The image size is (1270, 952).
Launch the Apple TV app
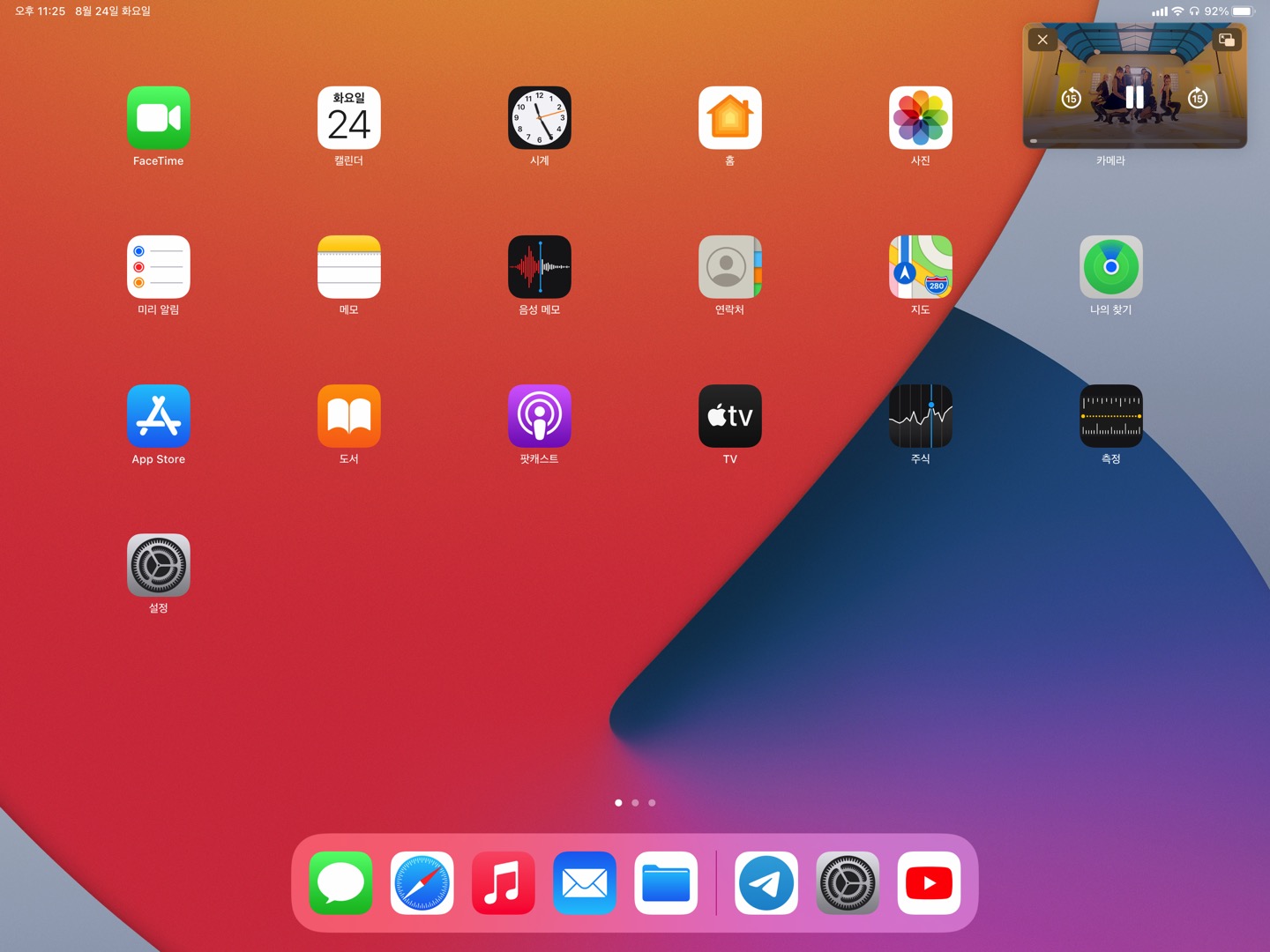[x=730, y=416]
